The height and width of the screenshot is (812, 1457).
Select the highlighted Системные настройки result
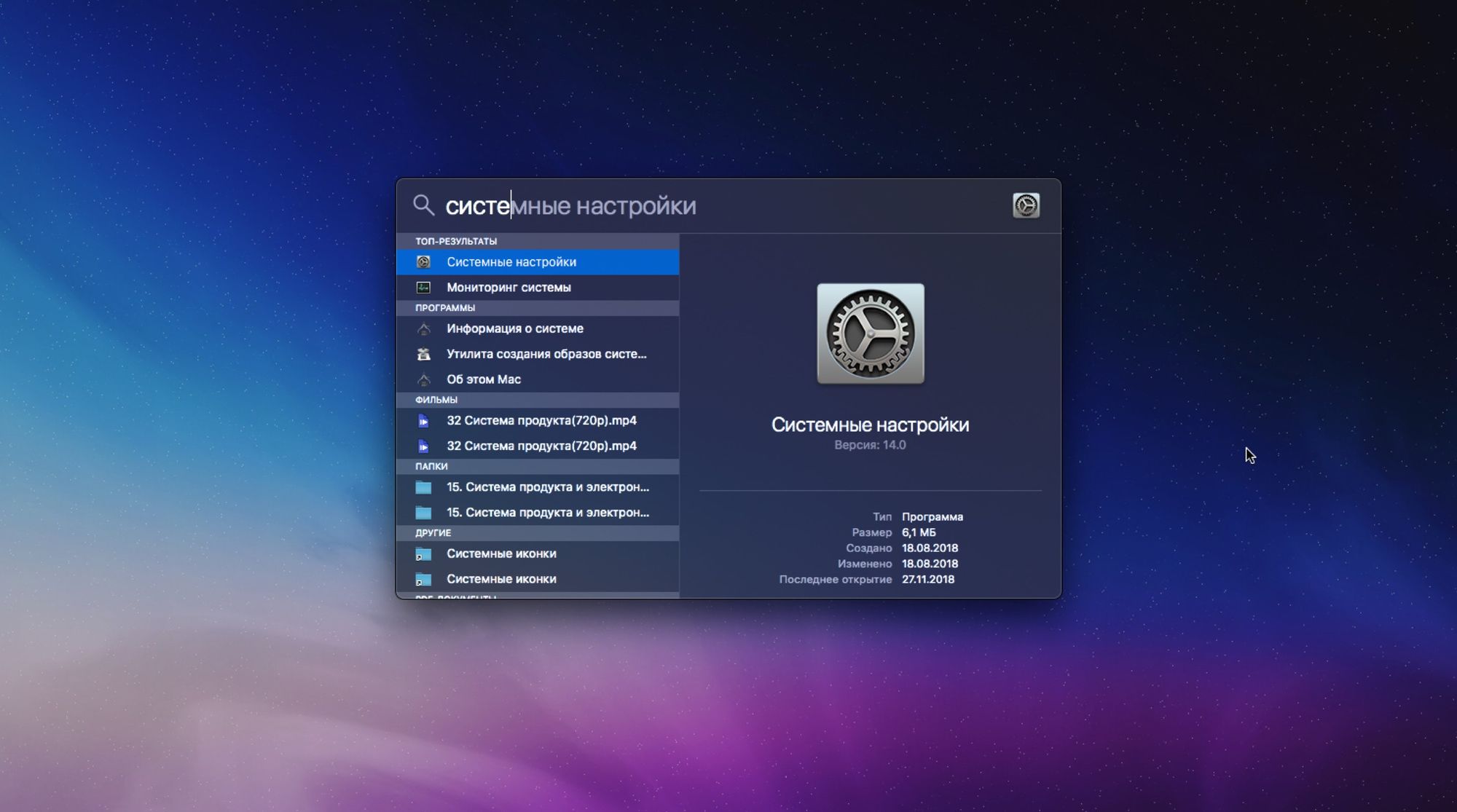538,262
